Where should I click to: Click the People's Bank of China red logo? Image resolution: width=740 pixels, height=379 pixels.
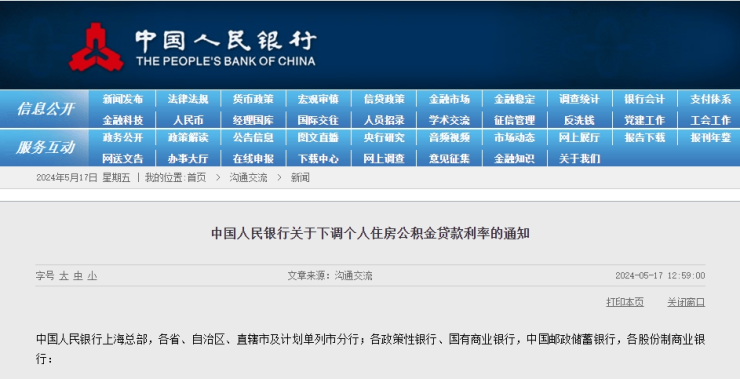point(96,47)
